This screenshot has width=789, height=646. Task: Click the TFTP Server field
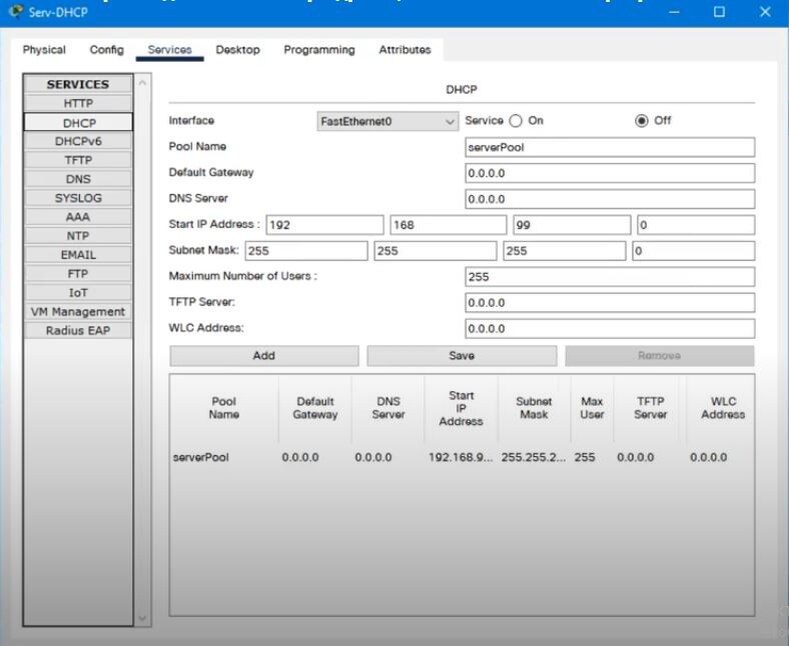(x=609, y=302)
